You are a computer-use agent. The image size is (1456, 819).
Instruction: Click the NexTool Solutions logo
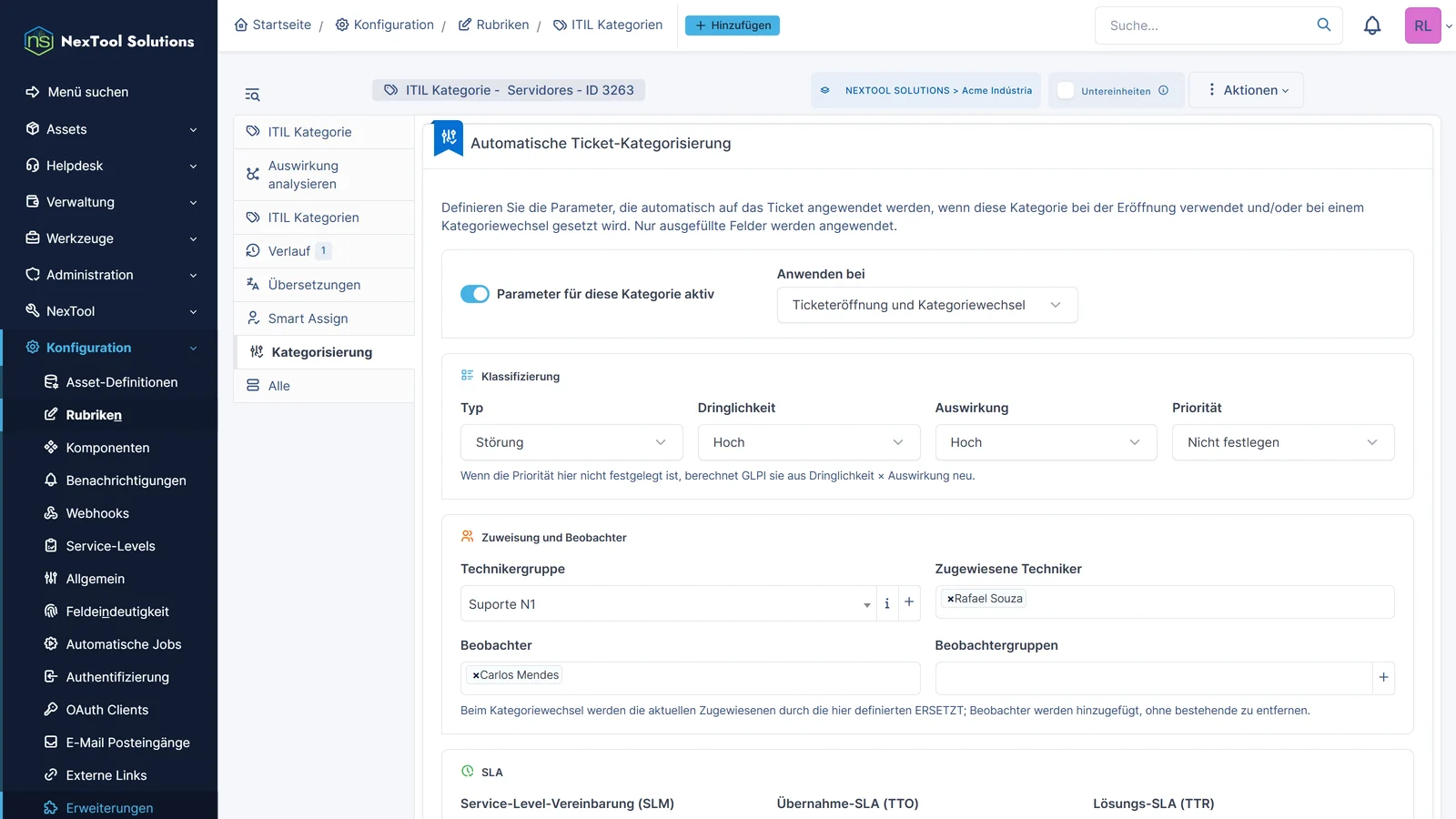click(x=109, y=41)
